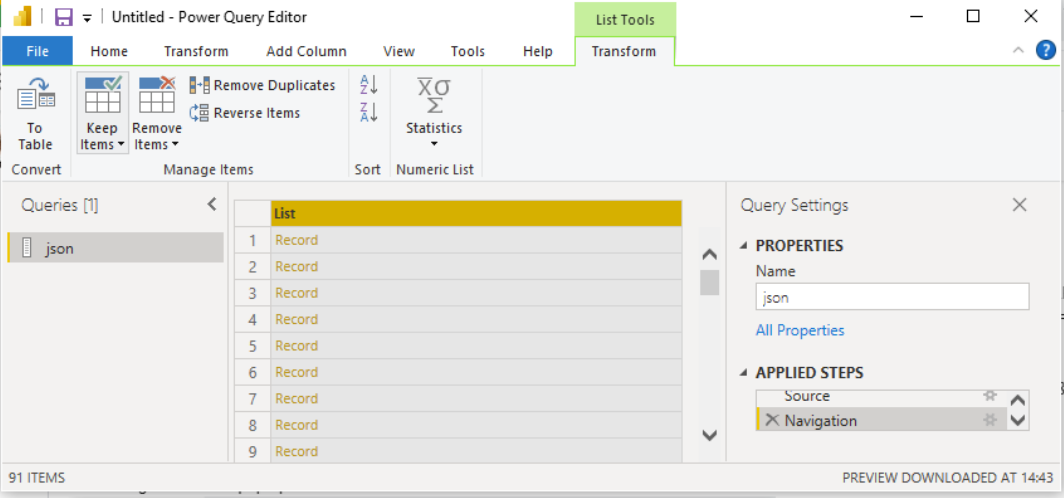The width and height of the screenshot is (1064, 498).
Task: Click the Record link in row 8
Action: tap(297, 425)
